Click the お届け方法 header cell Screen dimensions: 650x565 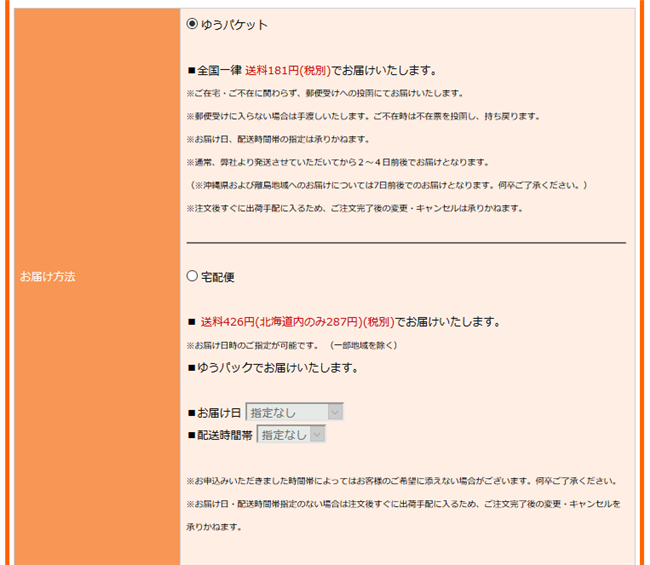coord(48,277)
